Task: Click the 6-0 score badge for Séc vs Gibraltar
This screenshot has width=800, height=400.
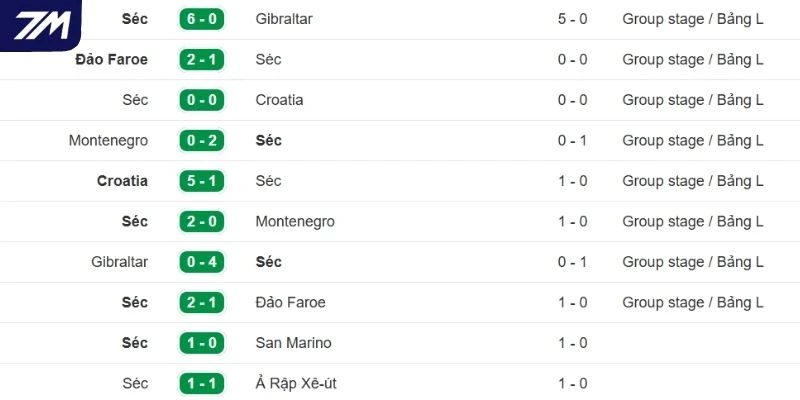Action: (200, 19)
